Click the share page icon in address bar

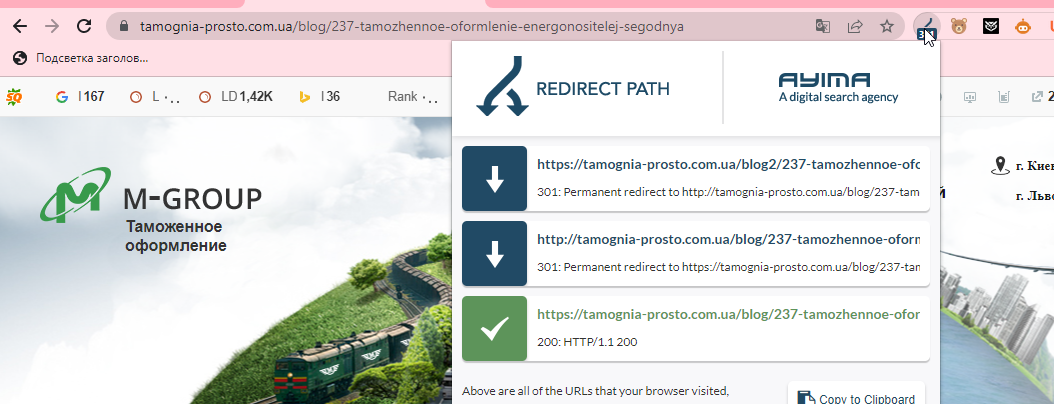pos(854,26)
